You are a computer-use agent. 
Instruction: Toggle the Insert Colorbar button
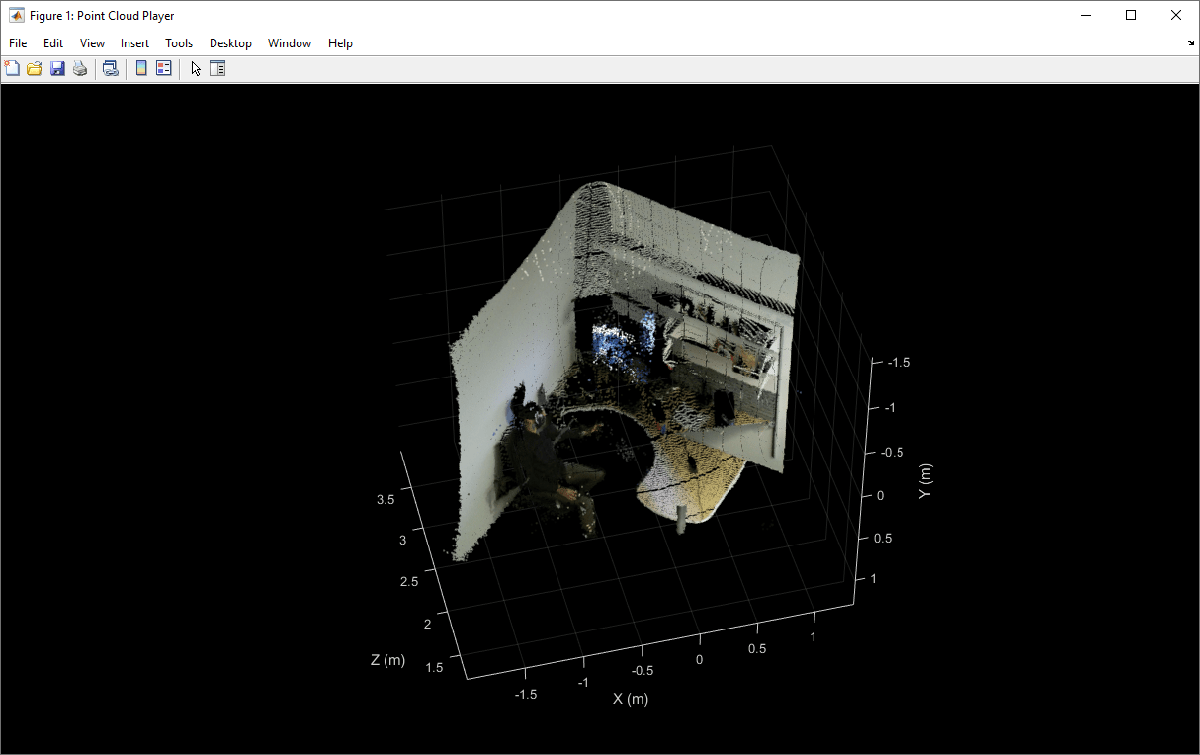point(141,68)
